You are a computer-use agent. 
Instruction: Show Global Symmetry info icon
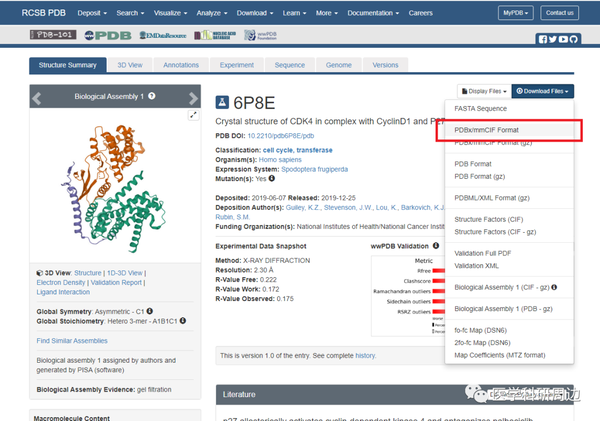click(x=150, y=311)
